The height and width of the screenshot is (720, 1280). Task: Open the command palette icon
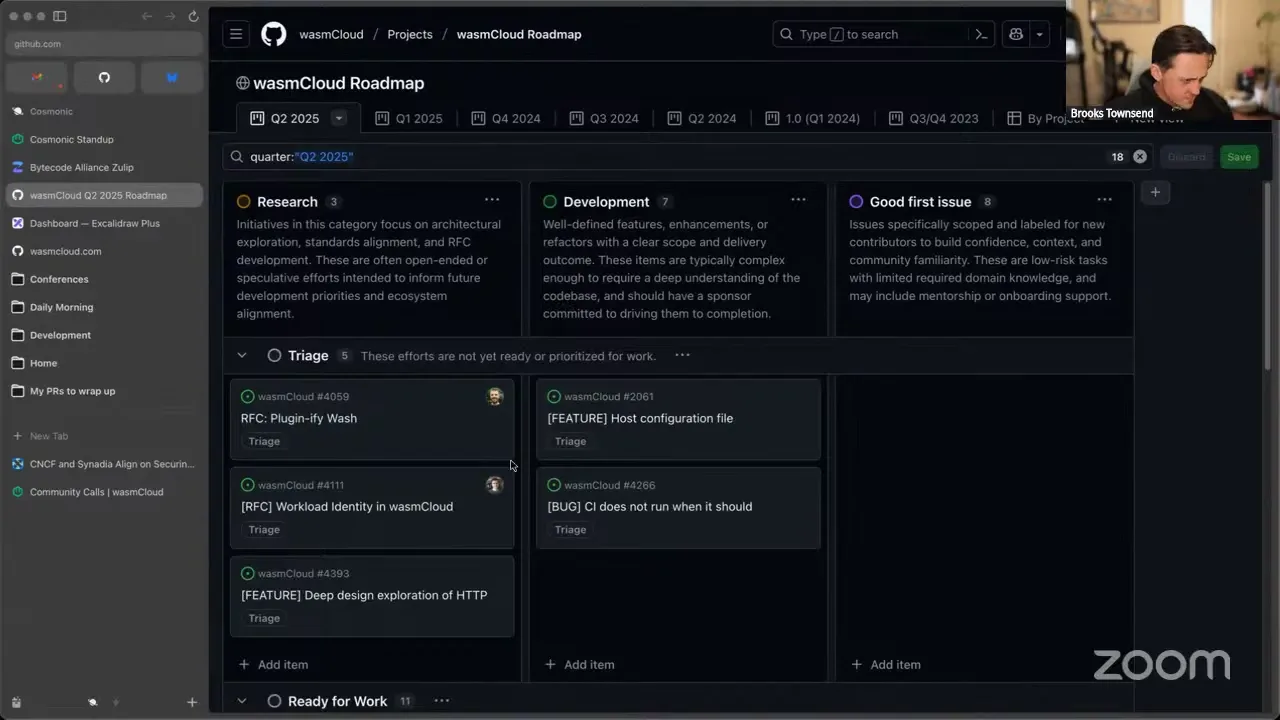click(x=981, y=34)
